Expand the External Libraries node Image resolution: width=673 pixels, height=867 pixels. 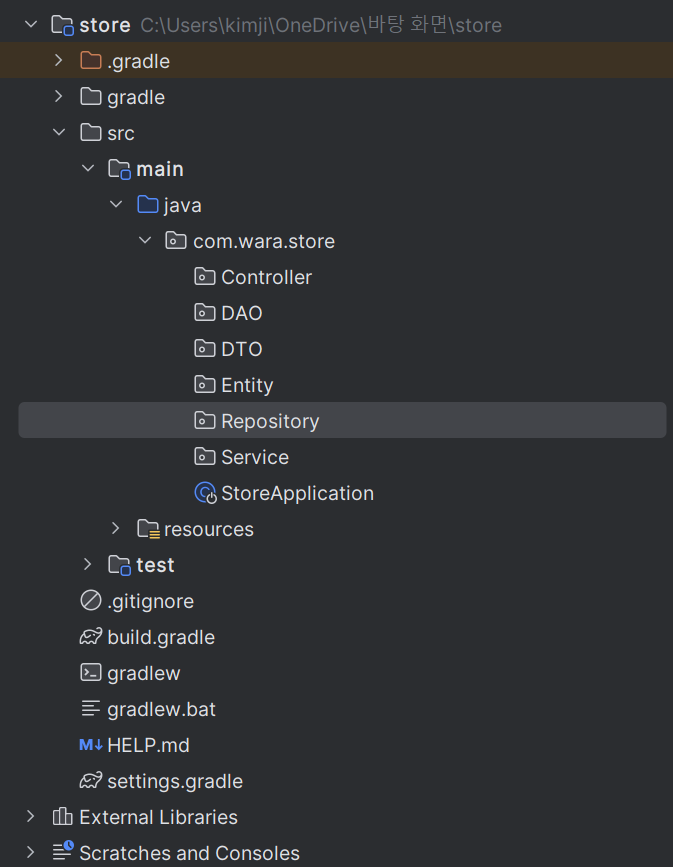tap(30, 817)
